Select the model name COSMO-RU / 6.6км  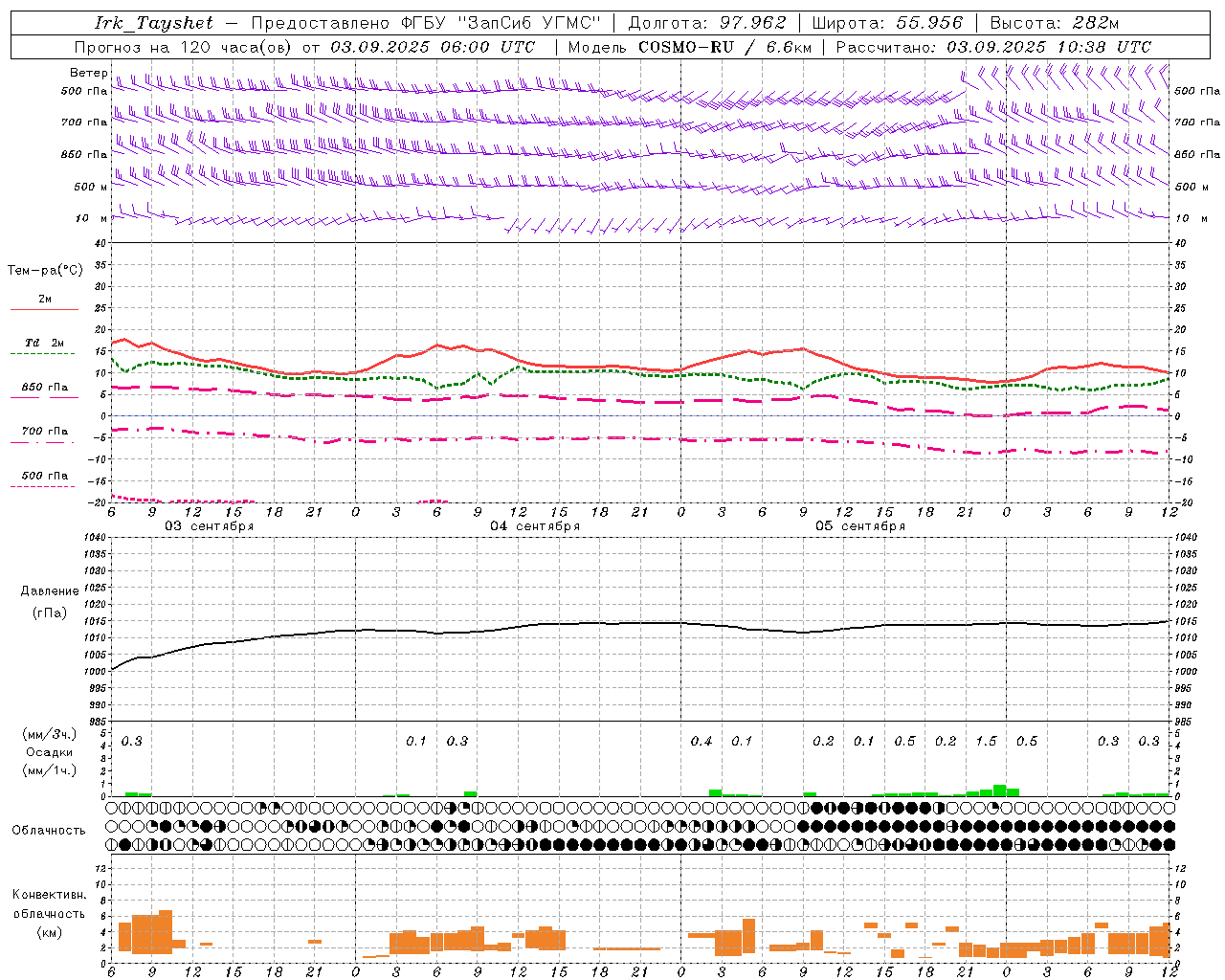click(x=724, y=47)
